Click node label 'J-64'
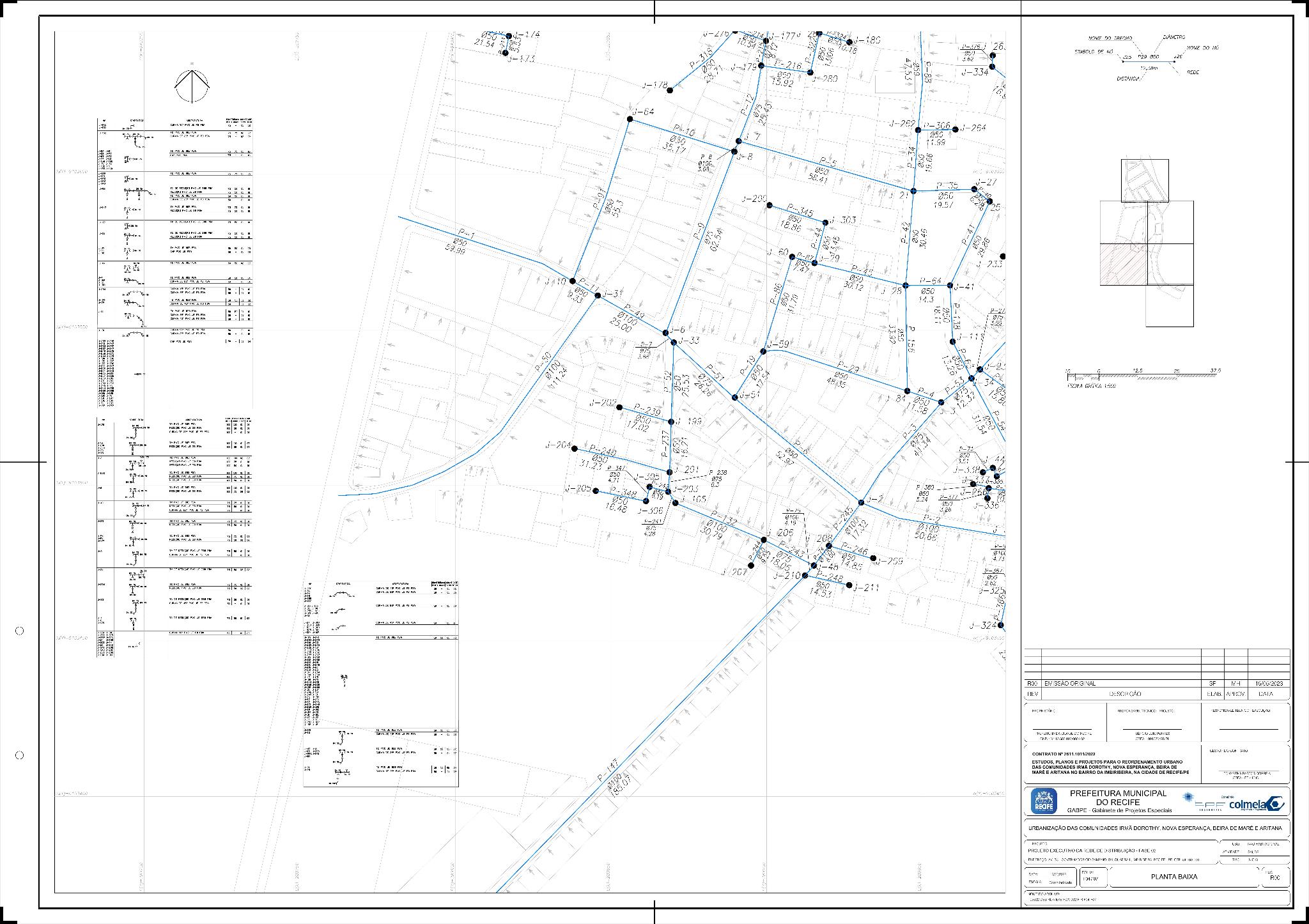The image size is (1309, 924). (644, 112)
